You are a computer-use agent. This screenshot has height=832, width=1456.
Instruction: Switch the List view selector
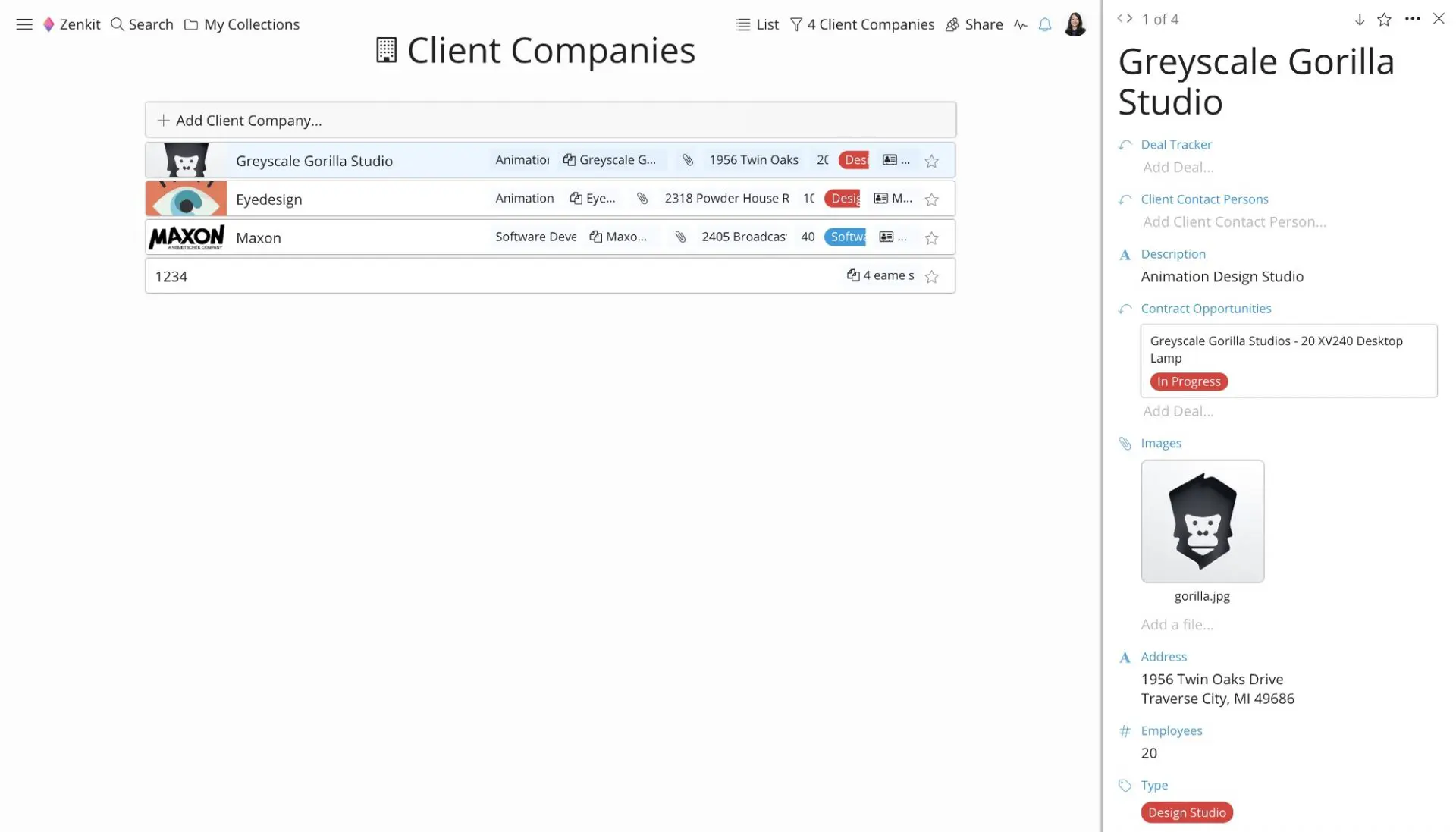coord(757,24)
